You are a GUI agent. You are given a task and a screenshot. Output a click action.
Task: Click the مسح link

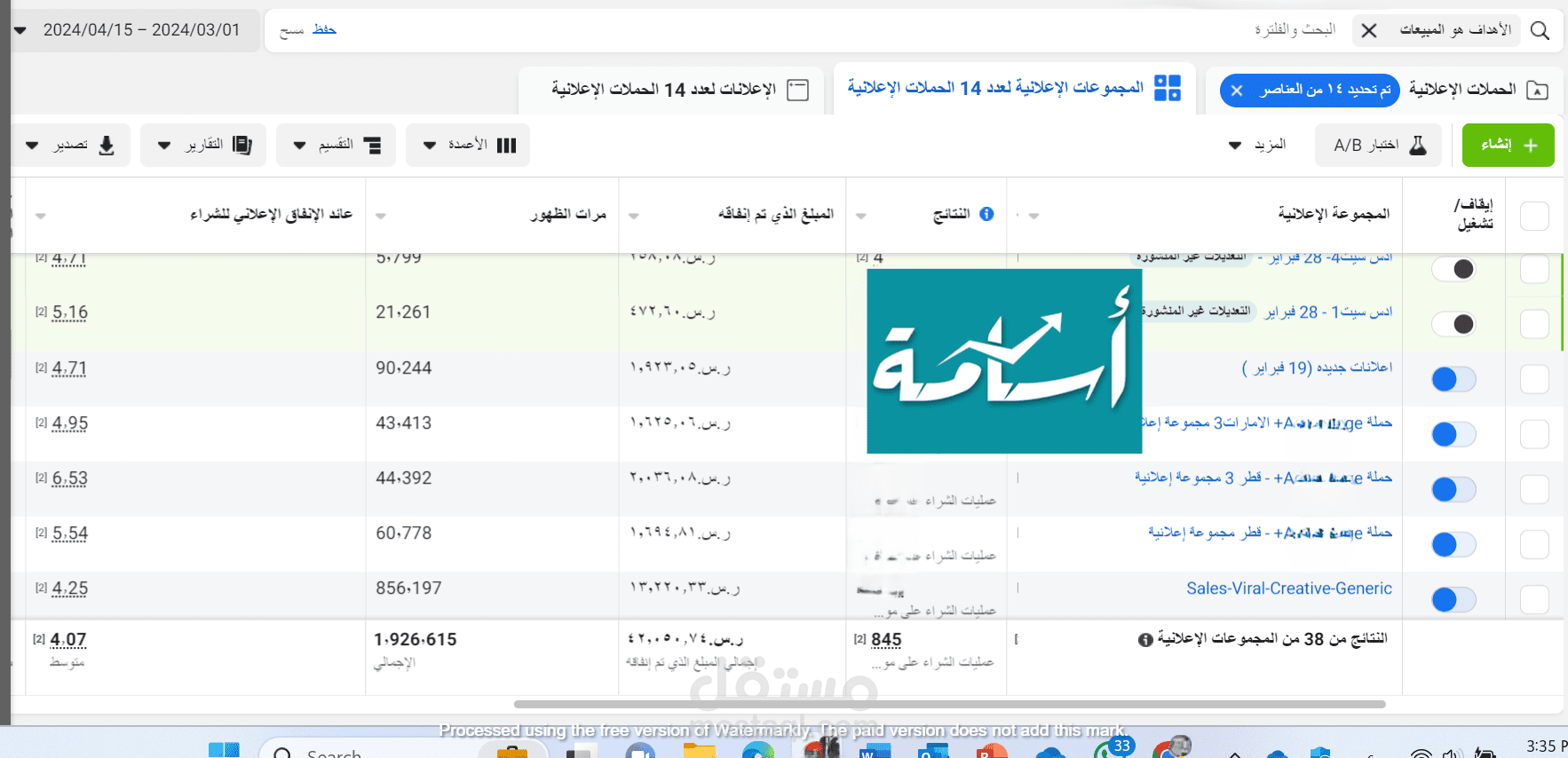point(291,31)
